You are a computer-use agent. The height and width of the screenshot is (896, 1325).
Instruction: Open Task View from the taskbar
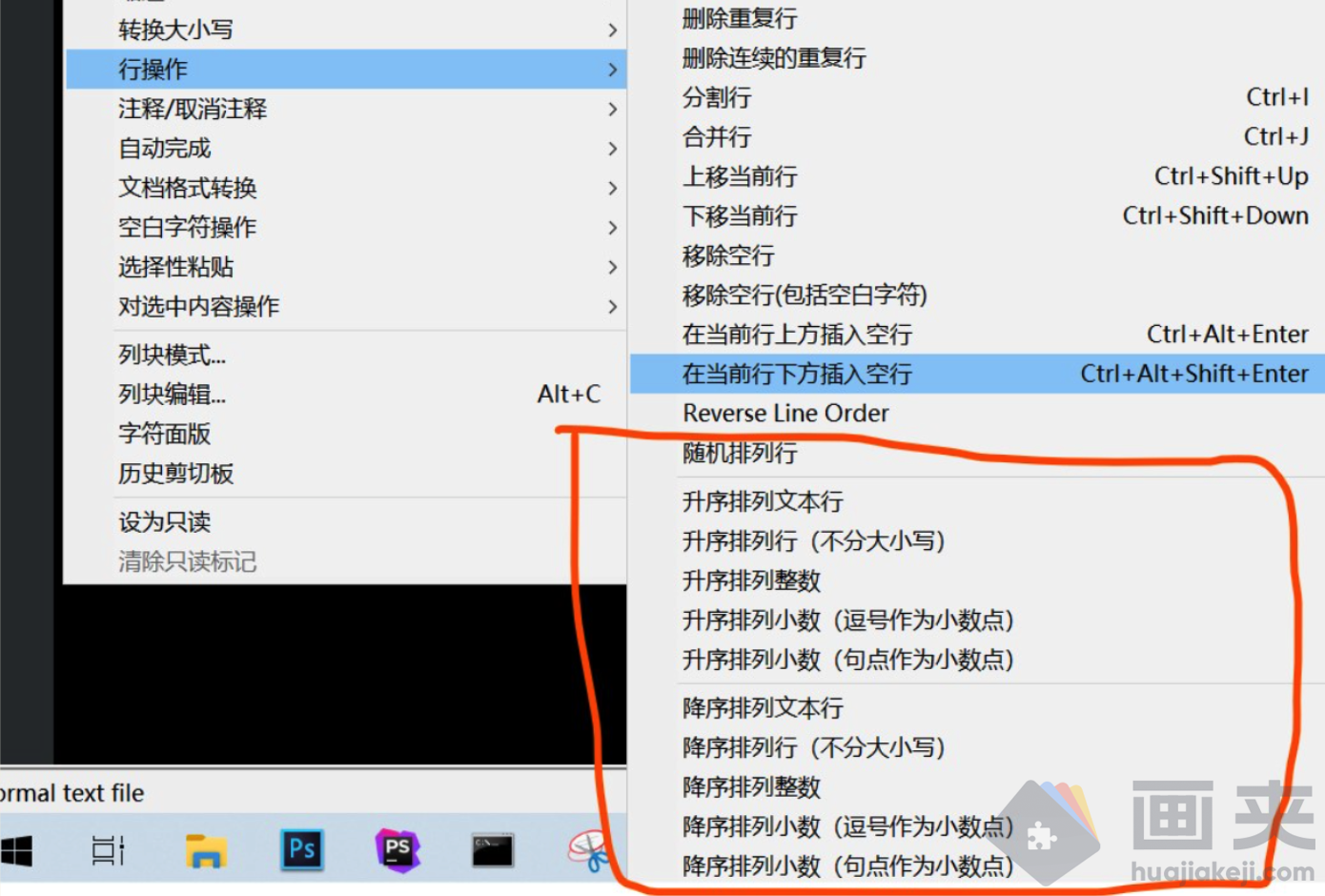point(108,848)
